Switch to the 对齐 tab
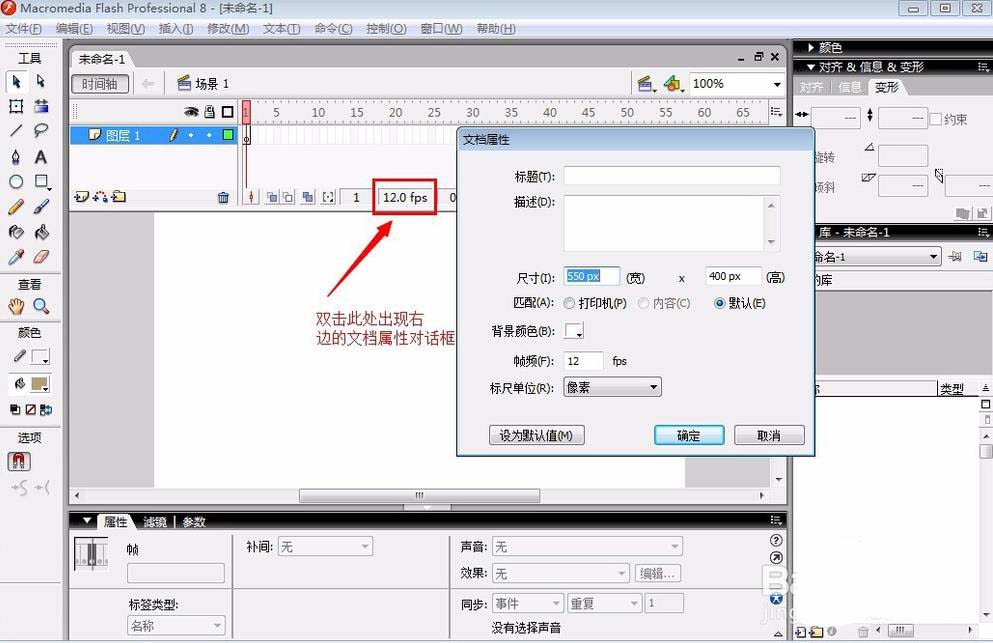This screenshot has width=993, height=643. tap(811, 87)
